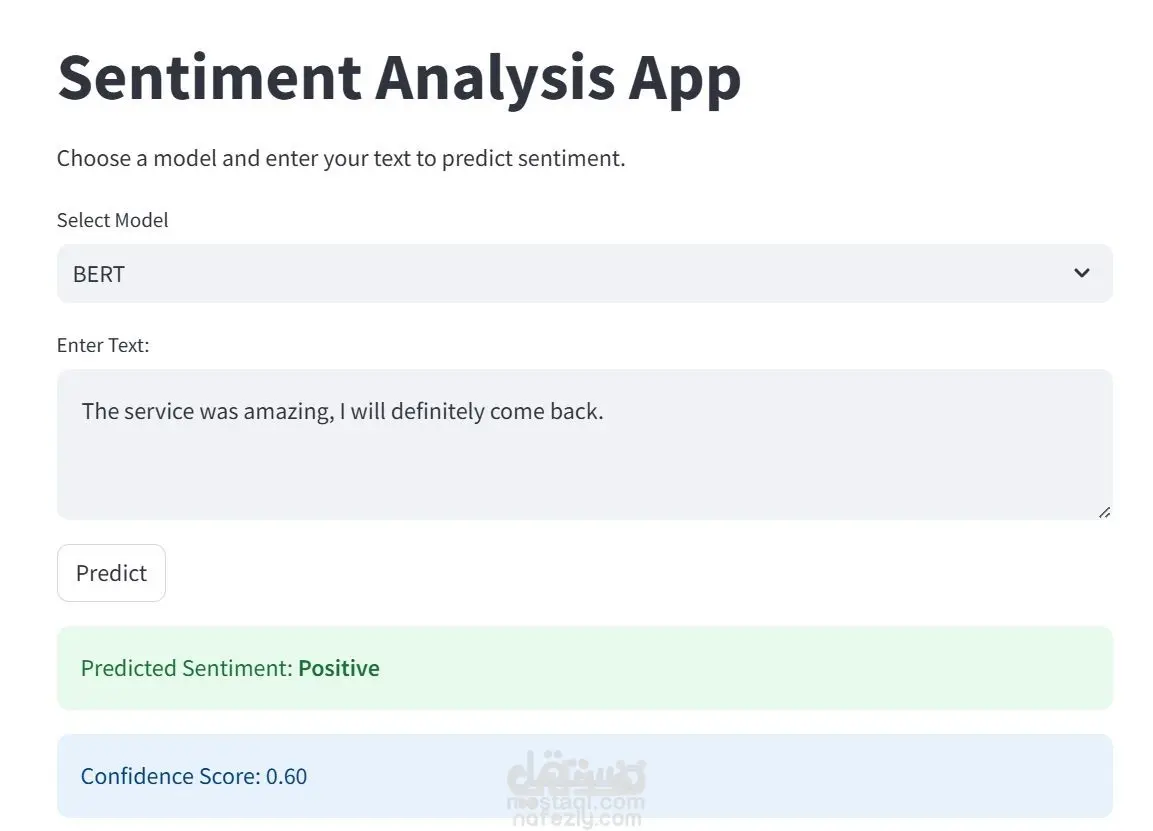Click the mostaql.com watermark text
This screenshot has height=831, width=1153.
[x=576, y=802]
